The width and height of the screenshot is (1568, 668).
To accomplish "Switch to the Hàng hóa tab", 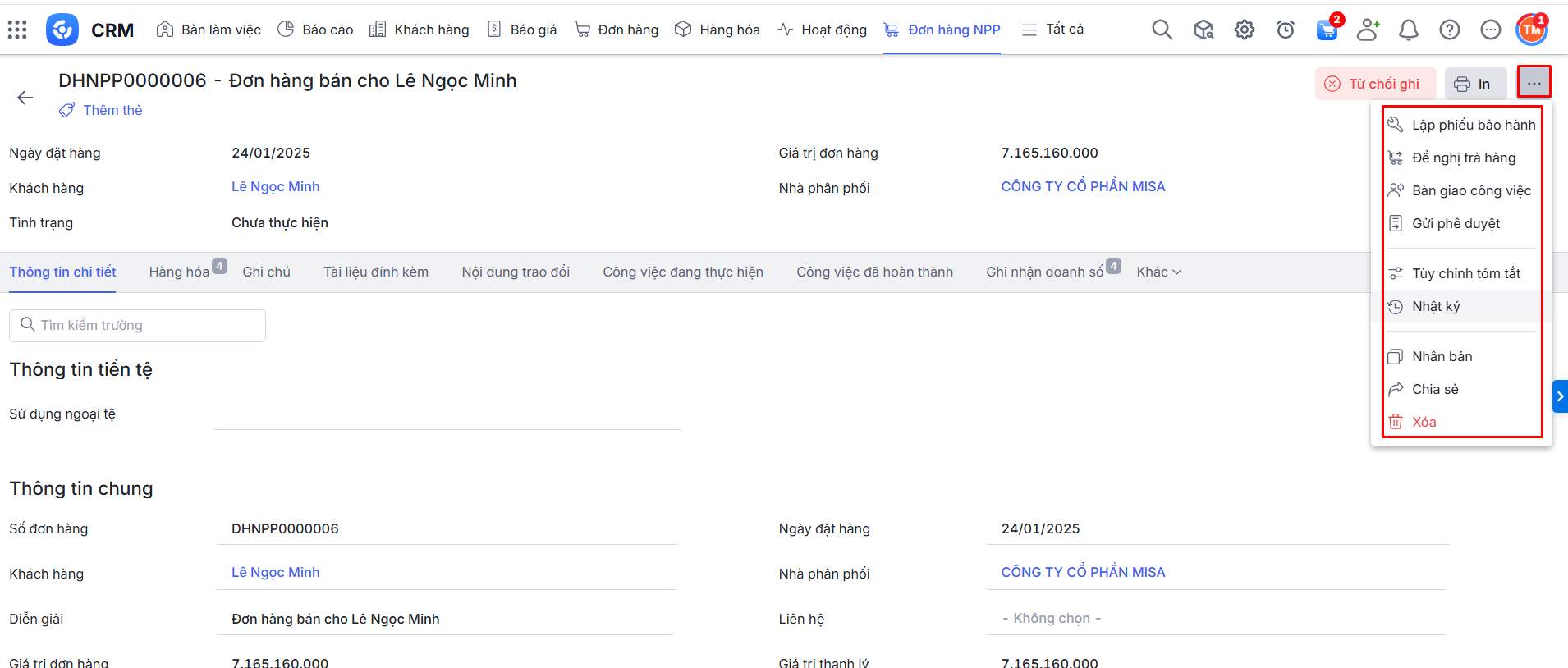I will tap(179, 272).
